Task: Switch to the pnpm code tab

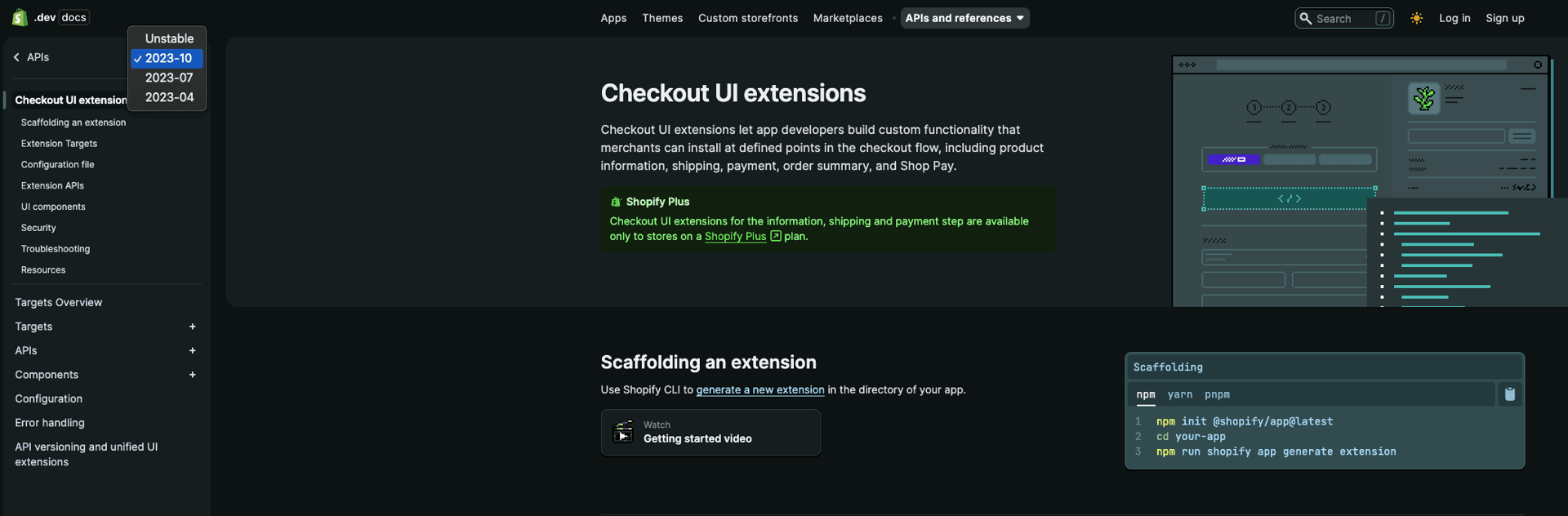Action: pos(1217,394)
